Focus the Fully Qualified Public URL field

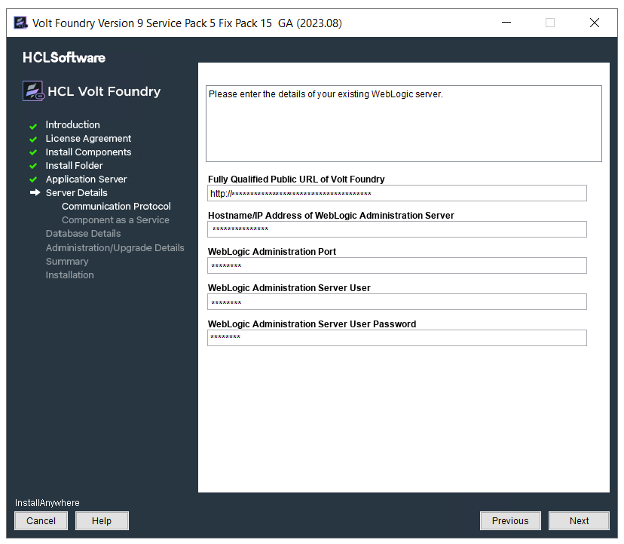[397, 193]
